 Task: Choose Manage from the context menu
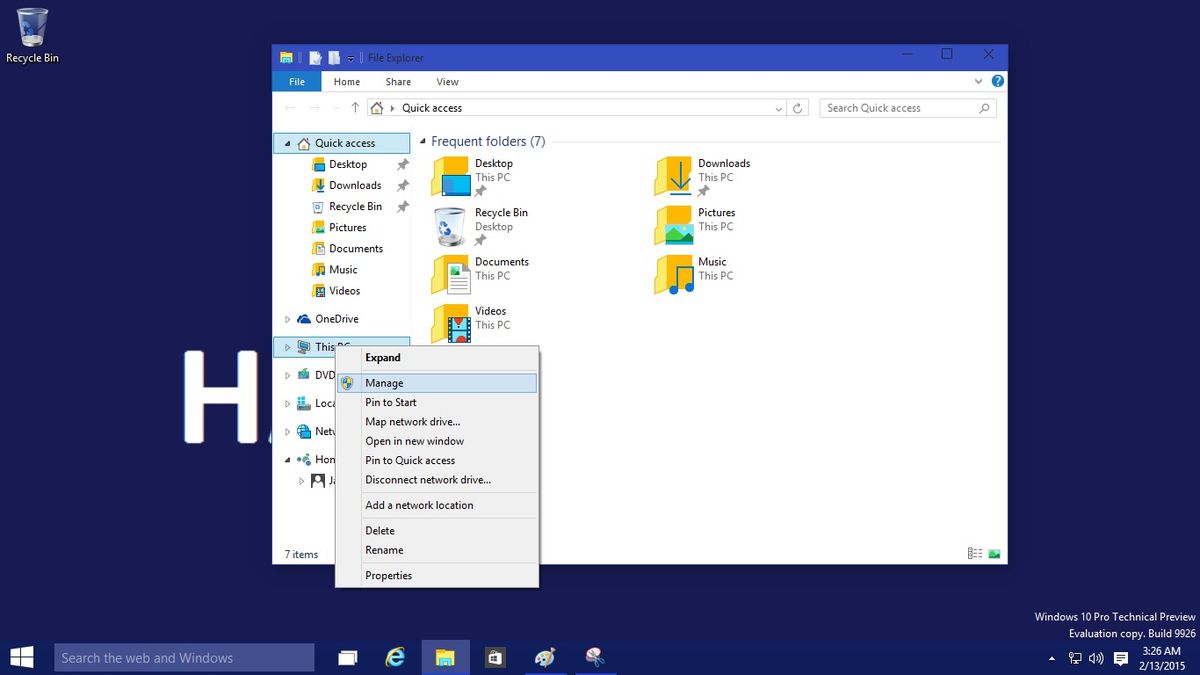tap(384, 382)
